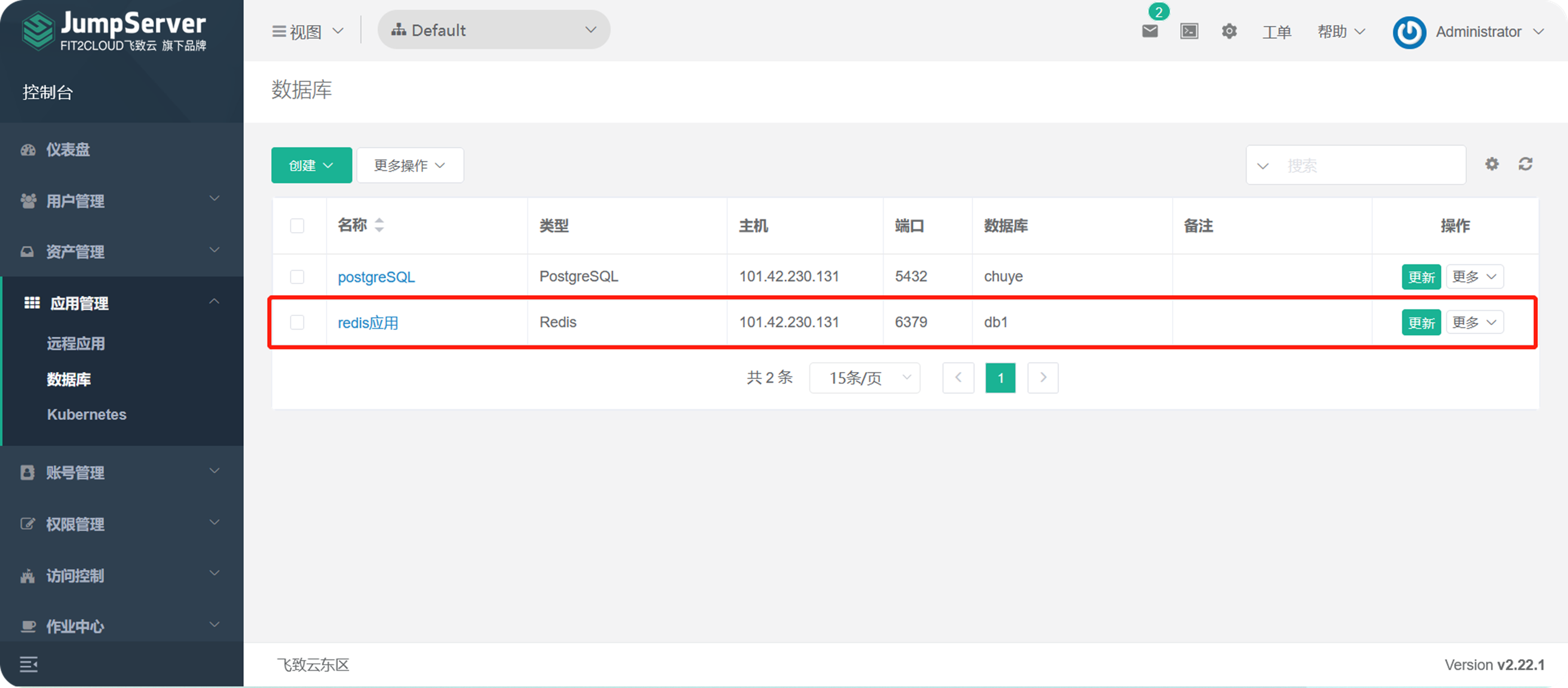Click the 资产管理 sidebar icon
The height and width of the screenshot is (688, 1568).
point(28,252)
